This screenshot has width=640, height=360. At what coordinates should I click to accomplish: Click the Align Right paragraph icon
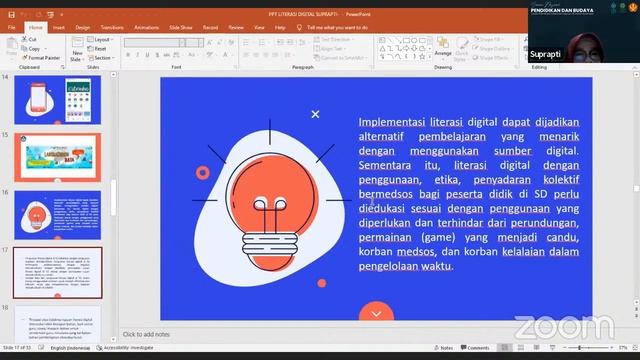click(x=266, y=55)
